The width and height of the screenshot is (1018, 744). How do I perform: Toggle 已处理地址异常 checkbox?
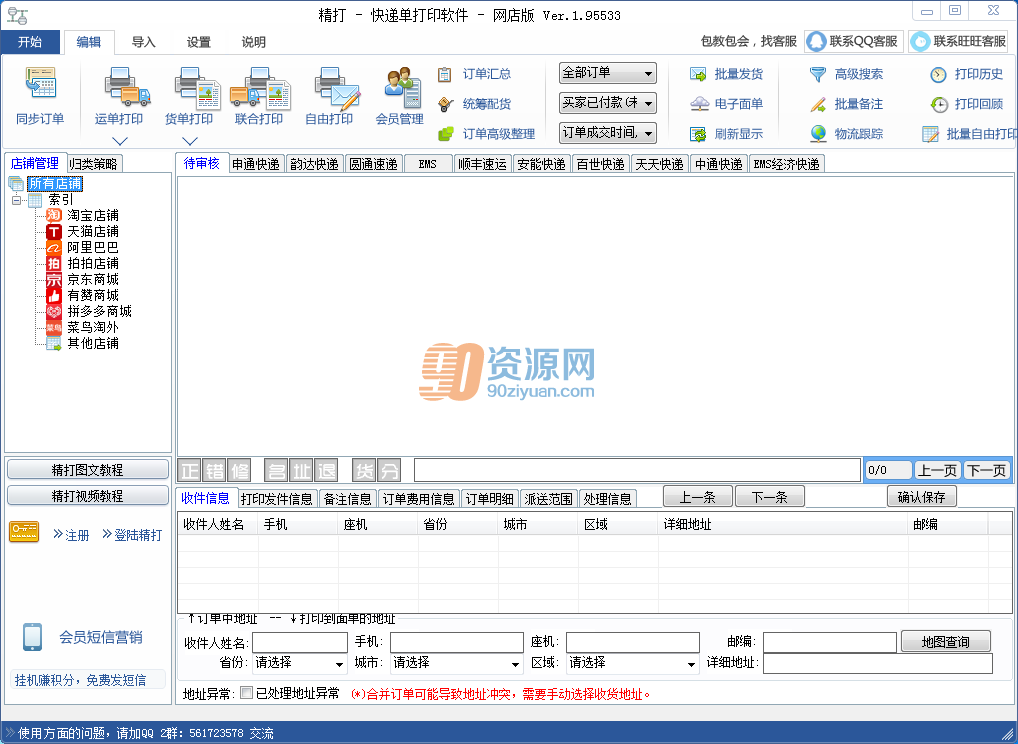click(x=246, y=693)
